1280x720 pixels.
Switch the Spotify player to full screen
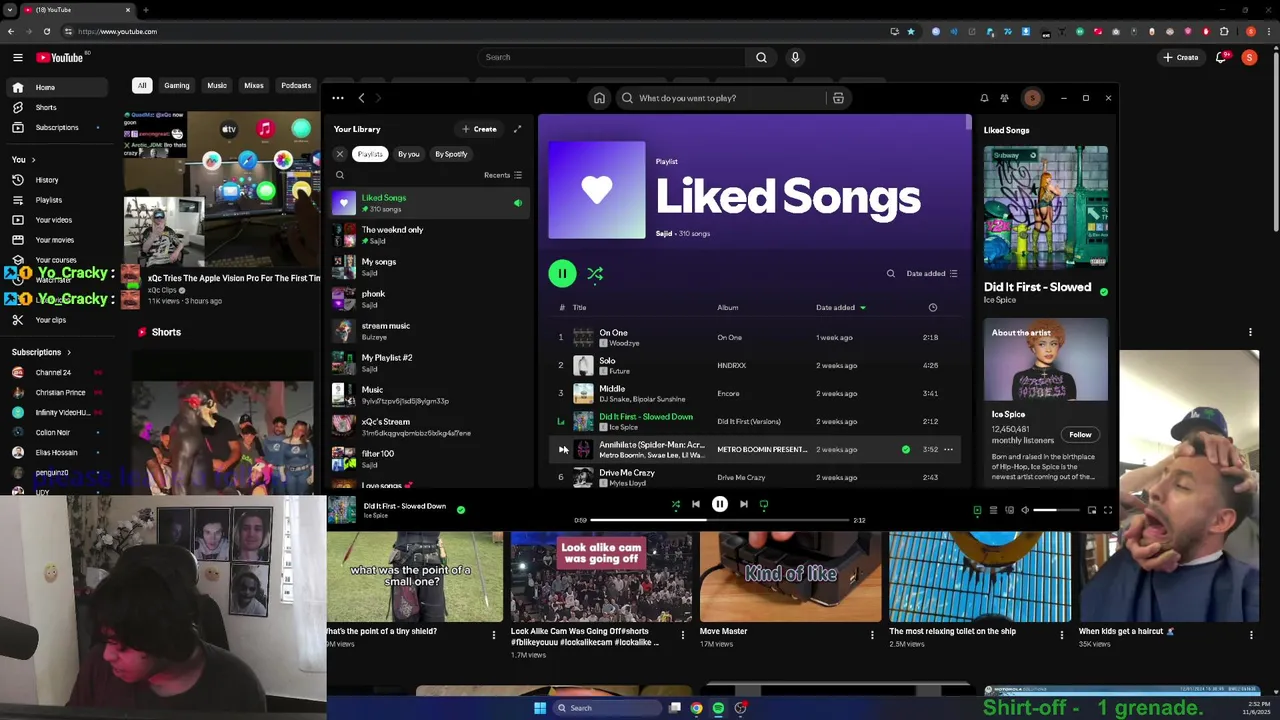[1108, 510]
